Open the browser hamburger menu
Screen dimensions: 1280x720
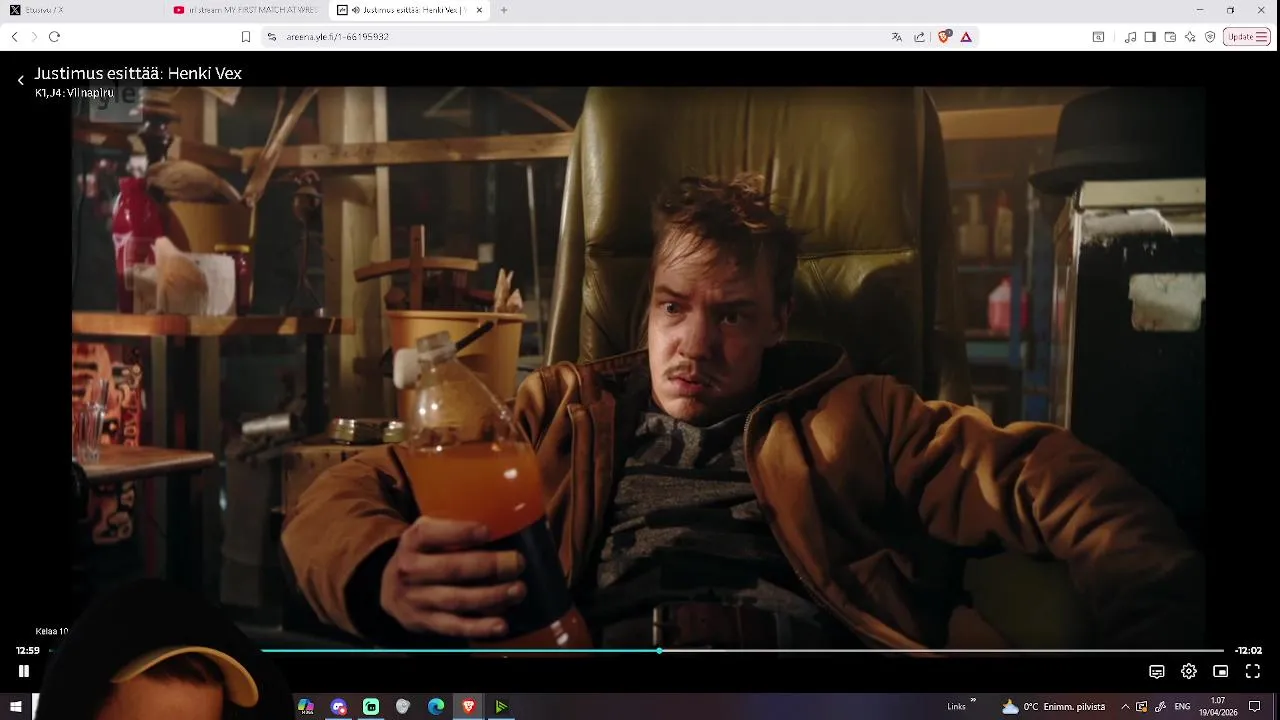(1262, 37)
